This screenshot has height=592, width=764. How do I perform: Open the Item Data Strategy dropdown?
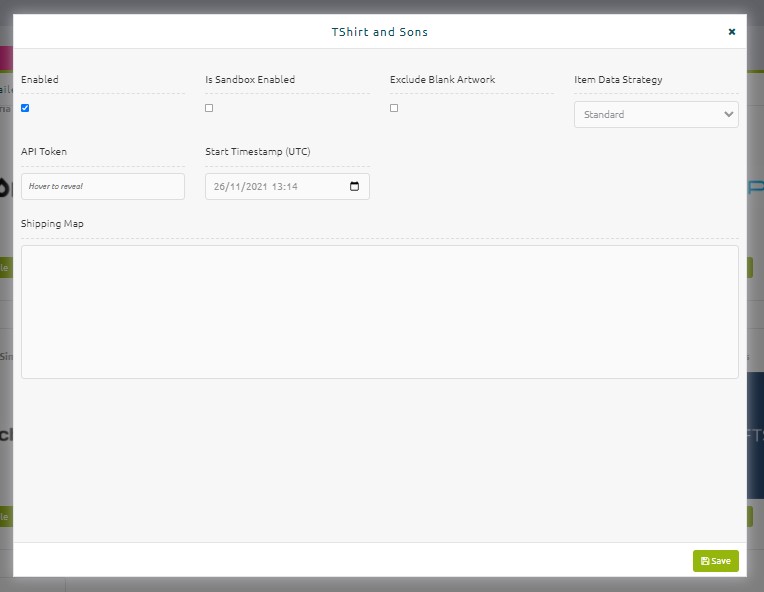tap(656, 115)
